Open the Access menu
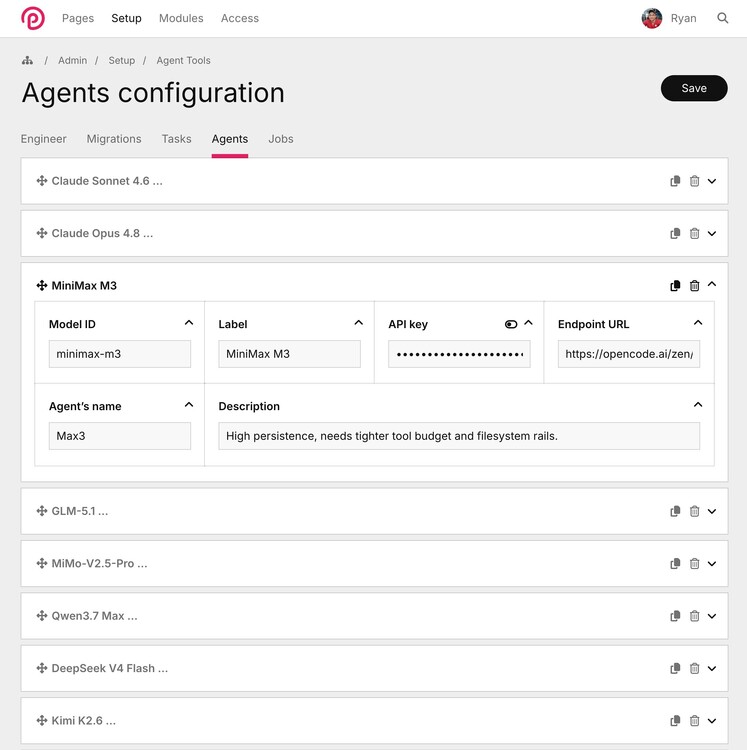747x750 pixels. (x=240, y=18)
